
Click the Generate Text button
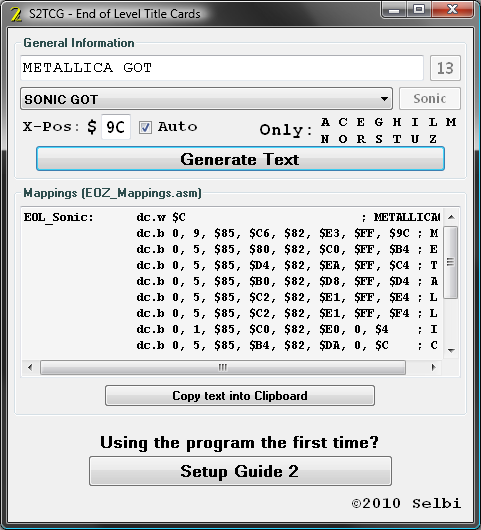(240, 159)
